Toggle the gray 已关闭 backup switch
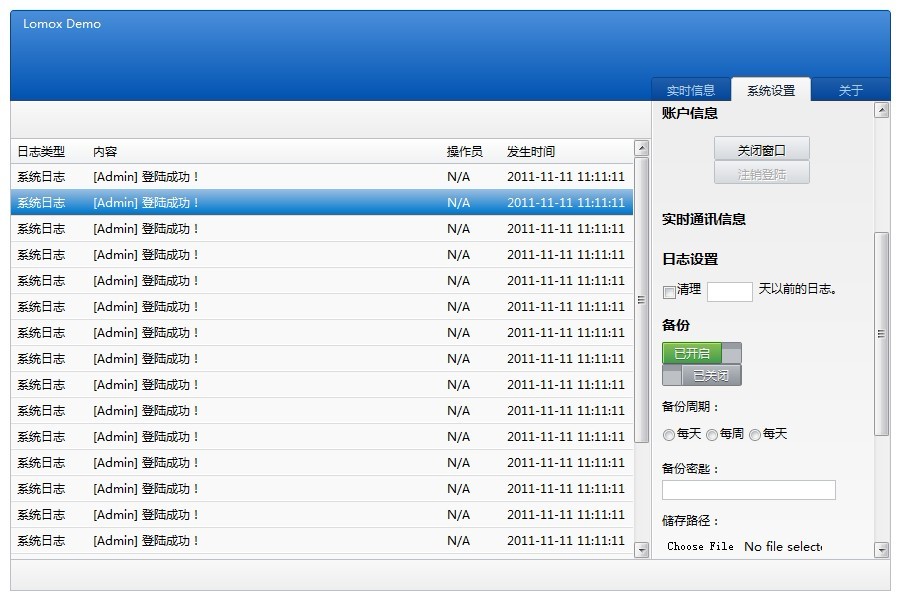The image size is (901, 601). [x=702, y=376]
